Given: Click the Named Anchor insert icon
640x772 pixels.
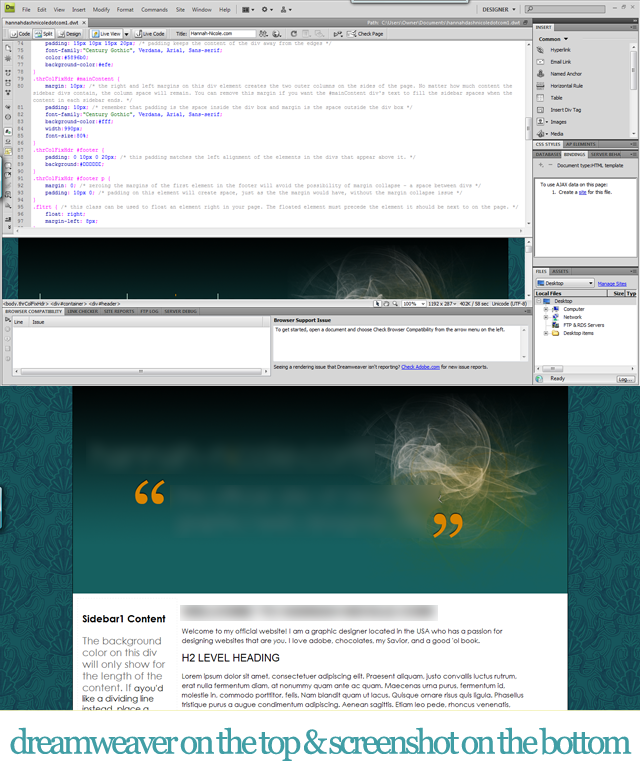Looking at the screenshot, I should (x=541, y=74).
